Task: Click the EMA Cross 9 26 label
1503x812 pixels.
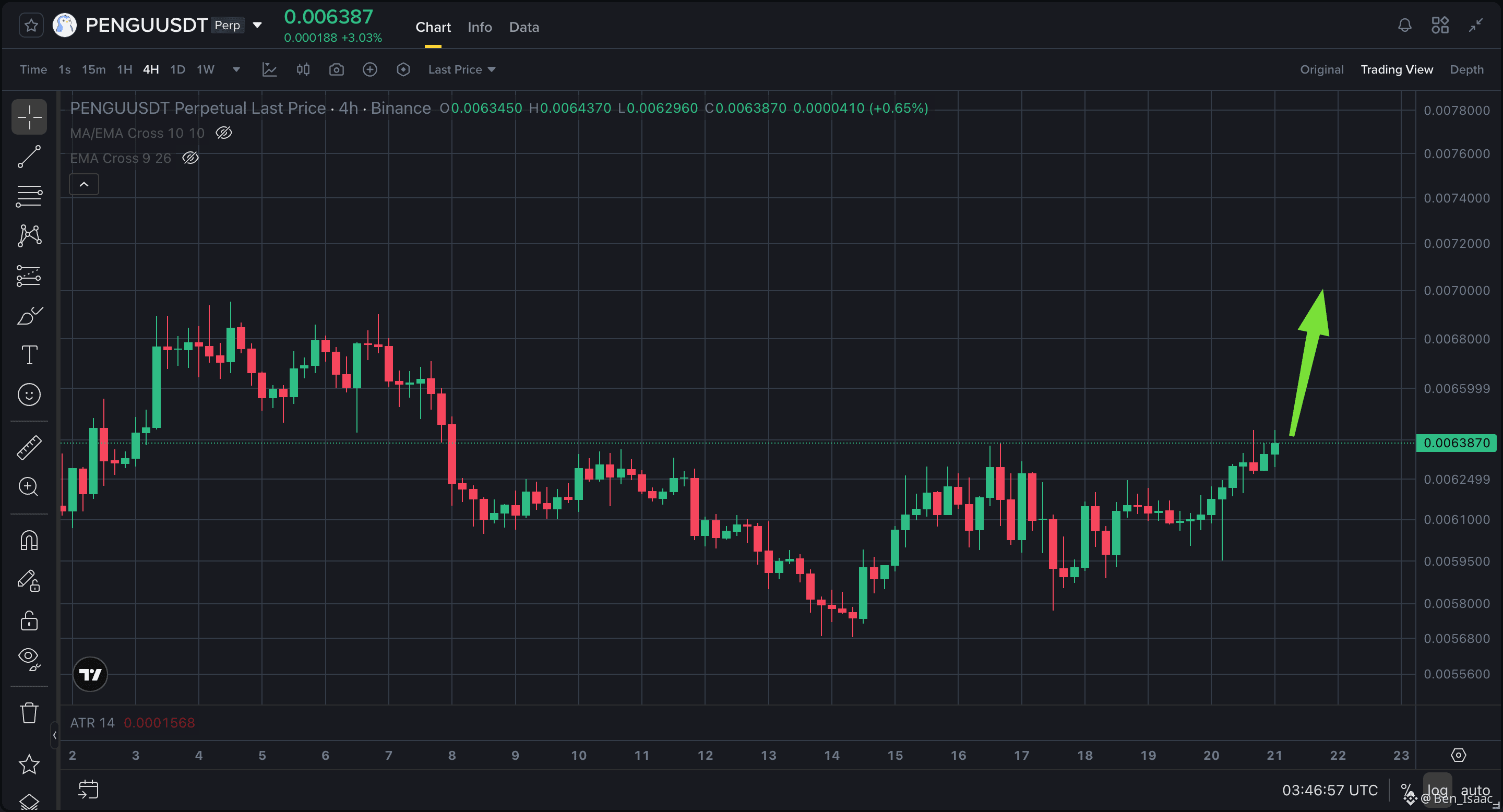Action: coord(120,158)
